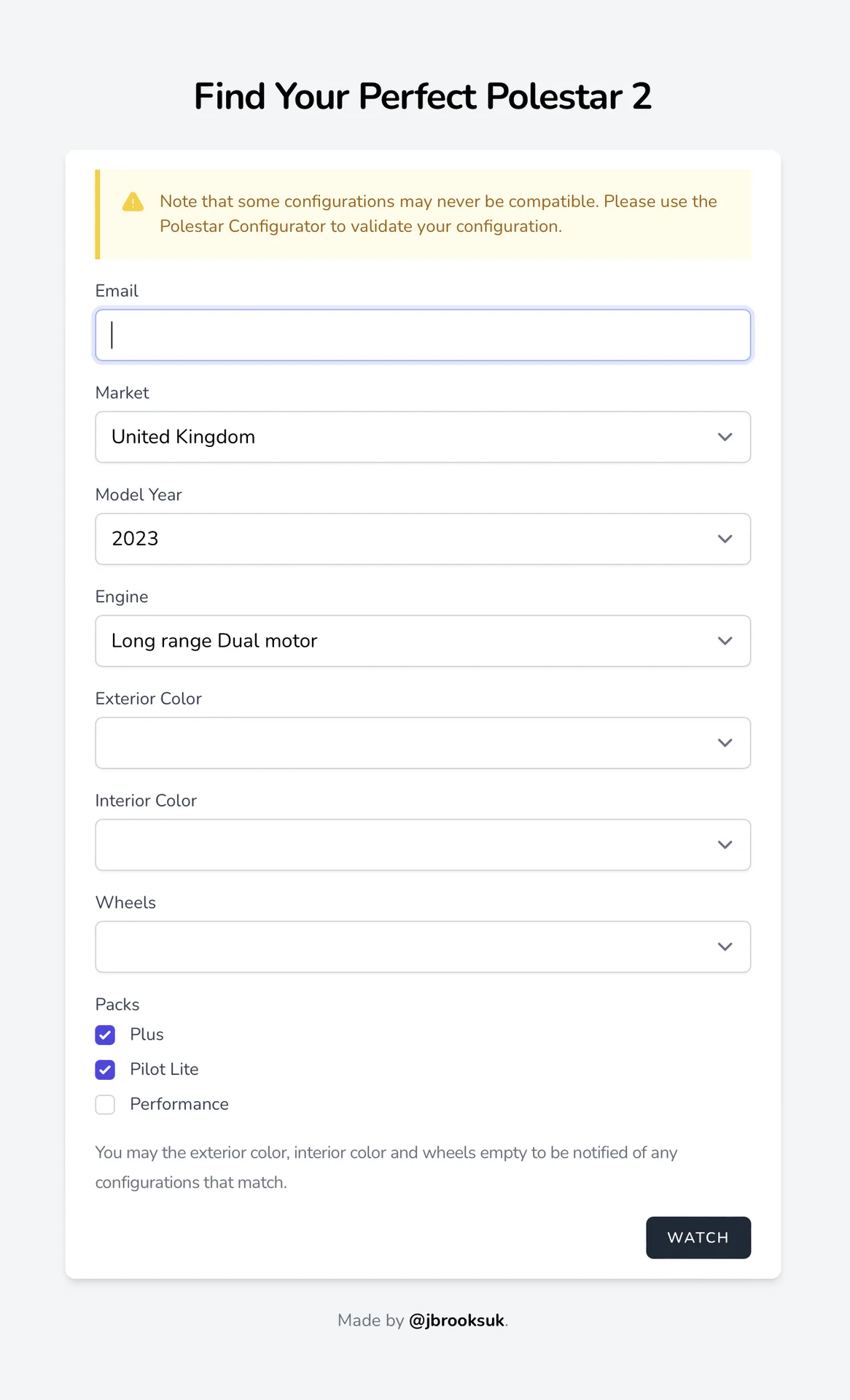The width and height of the screenshot is (850, 1400).
Task: Enable the Performance pack checkbox
Action: point(105,1105)
